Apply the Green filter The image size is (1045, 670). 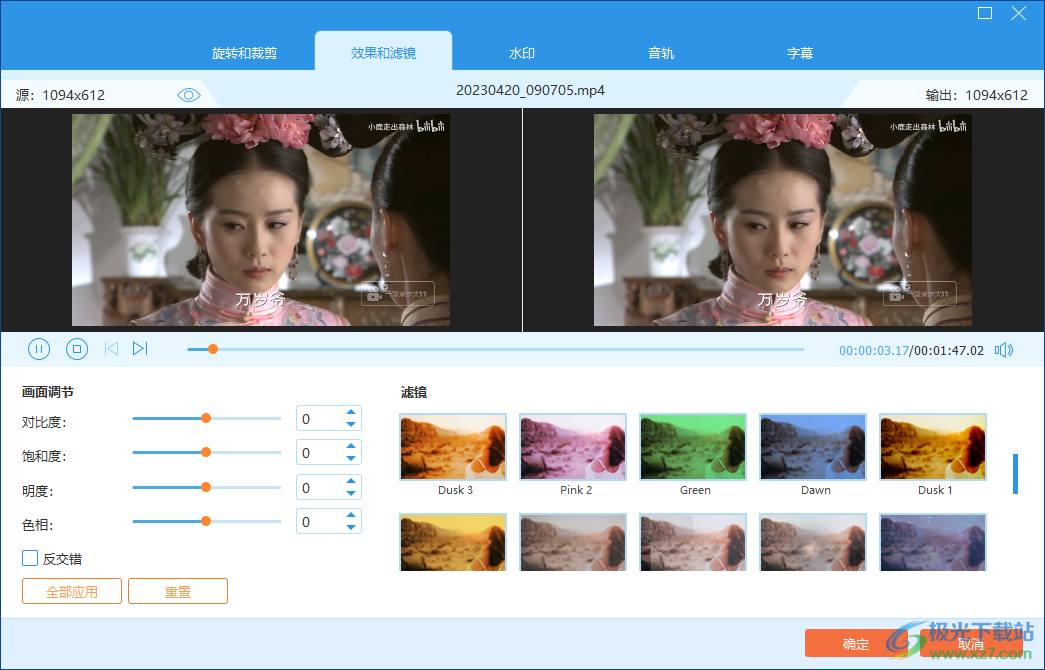(693, 447)
